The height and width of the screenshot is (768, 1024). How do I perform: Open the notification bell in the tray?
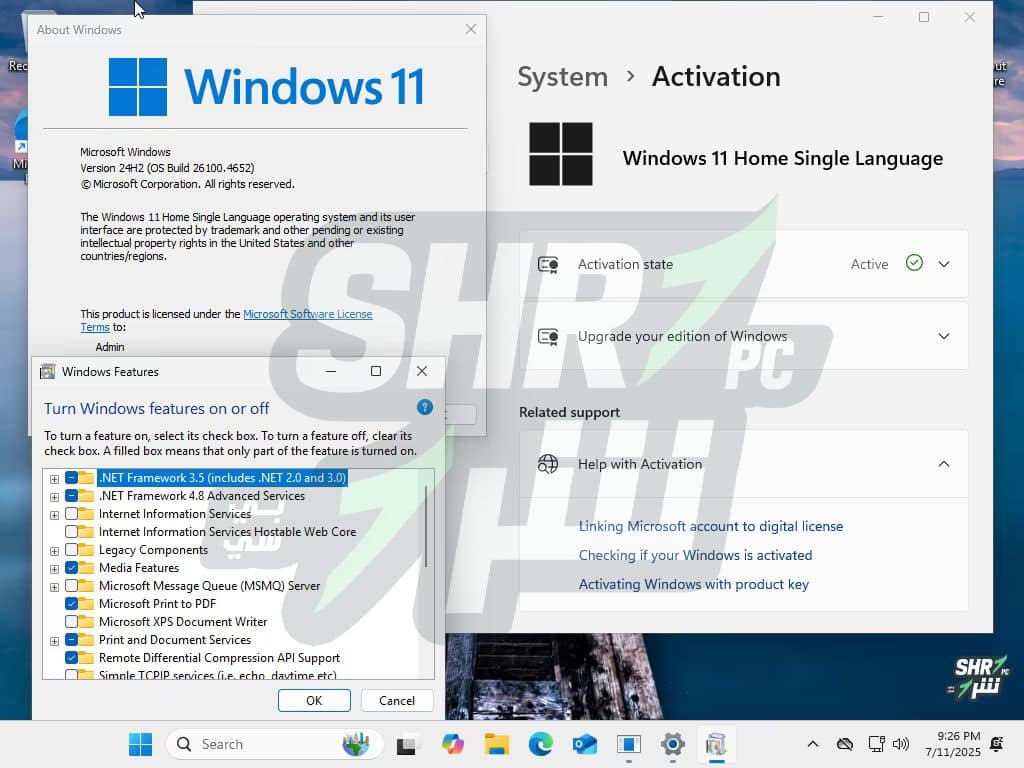[997, 744]
